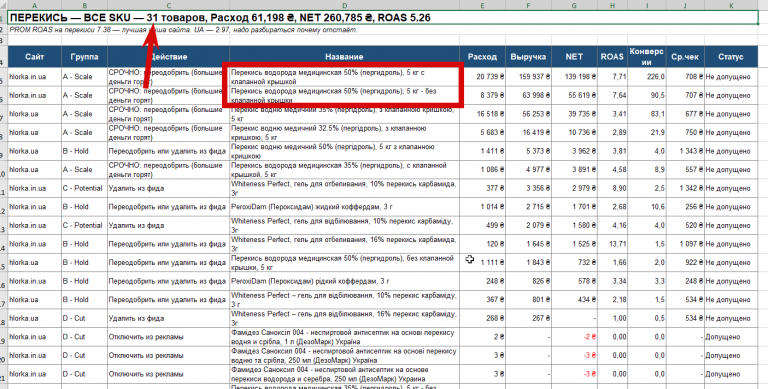Select cell with NET 1 701 ₴
768x389 pixels.
(x=574, y=207)
